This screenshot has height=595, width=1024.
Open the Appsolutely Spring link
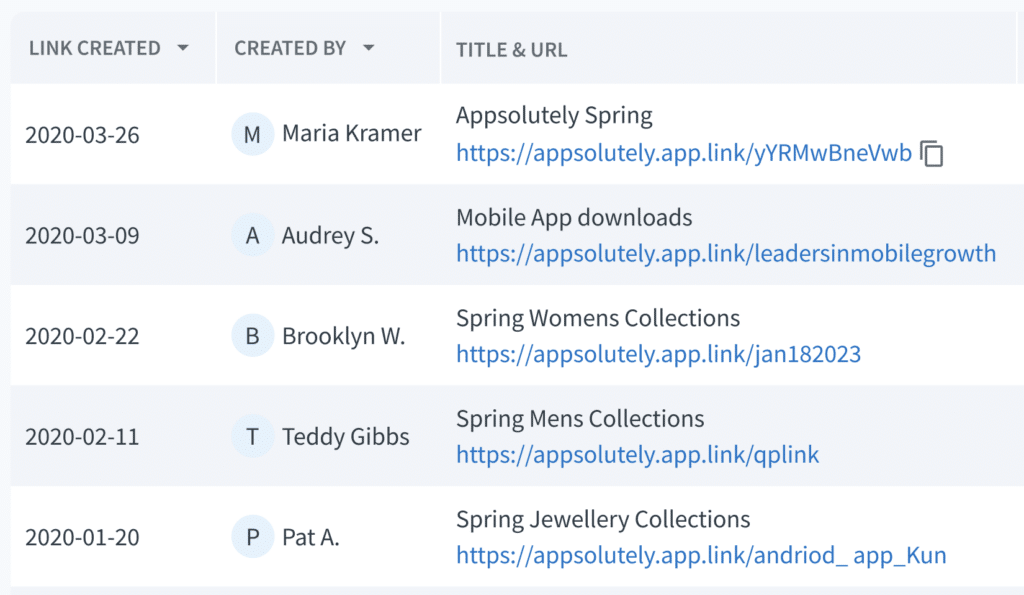coord(683,154)
